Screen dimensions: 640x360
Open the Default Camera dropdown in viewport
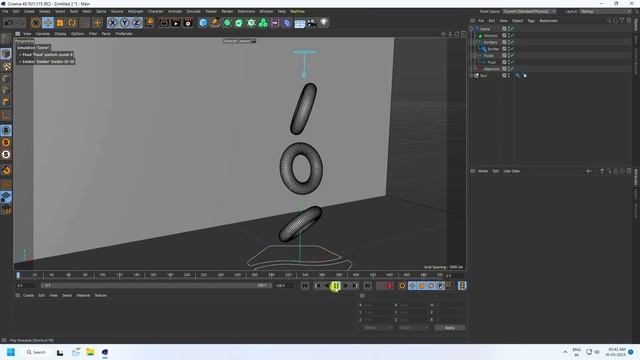pos(240,41)
